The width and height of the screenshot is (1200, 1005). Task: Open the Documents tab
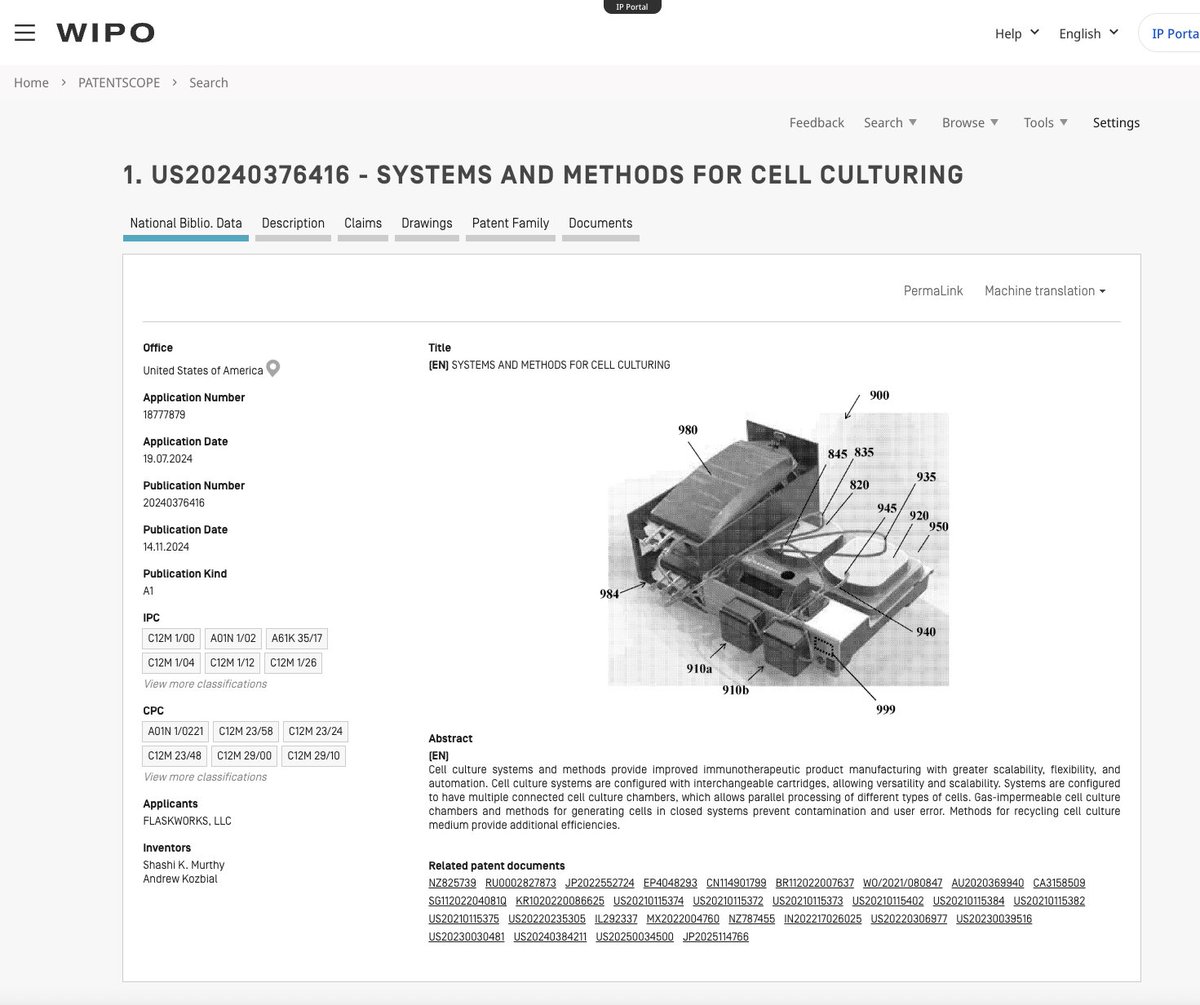point(600,223)
